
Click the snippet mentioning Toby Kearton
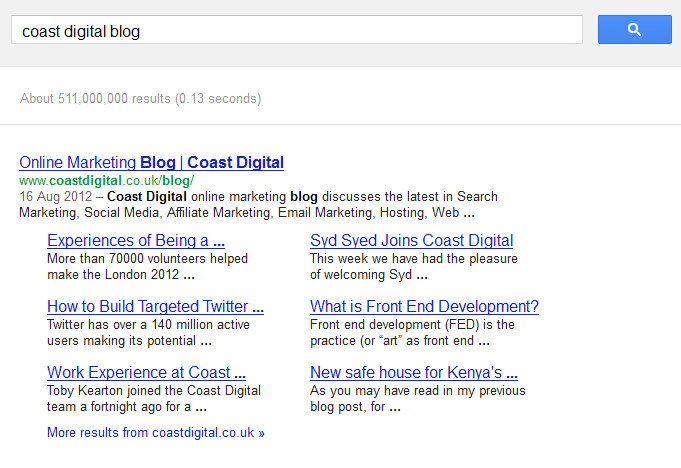coord(153,398)
